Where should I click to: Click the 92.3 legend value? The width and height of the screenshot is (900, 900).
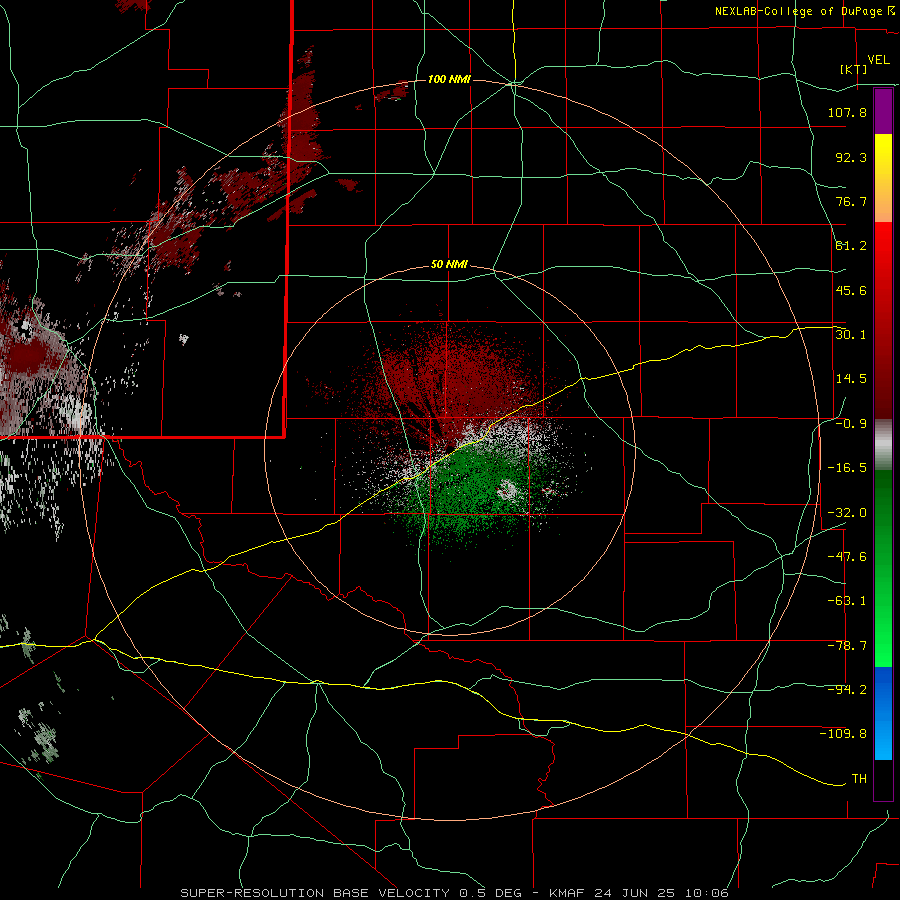tap(851, 157)
